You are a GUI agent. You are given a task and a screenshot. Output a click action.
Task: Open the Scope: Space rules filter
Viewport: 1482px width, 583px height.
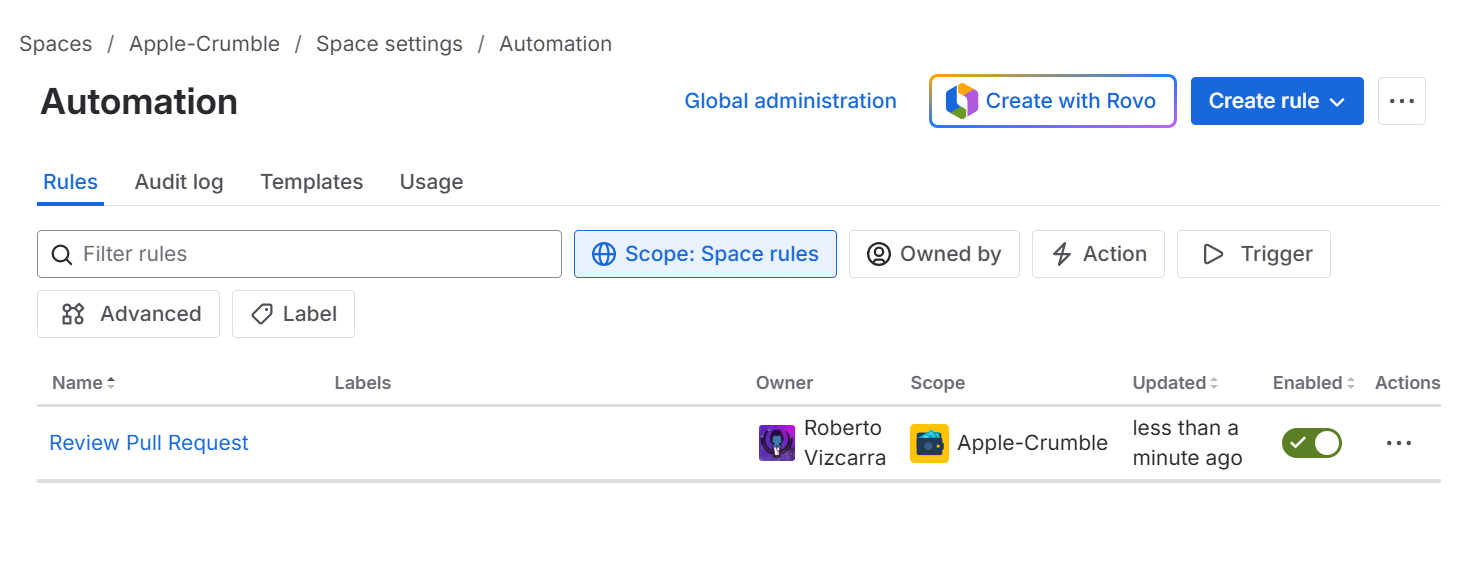click(705, 254)
